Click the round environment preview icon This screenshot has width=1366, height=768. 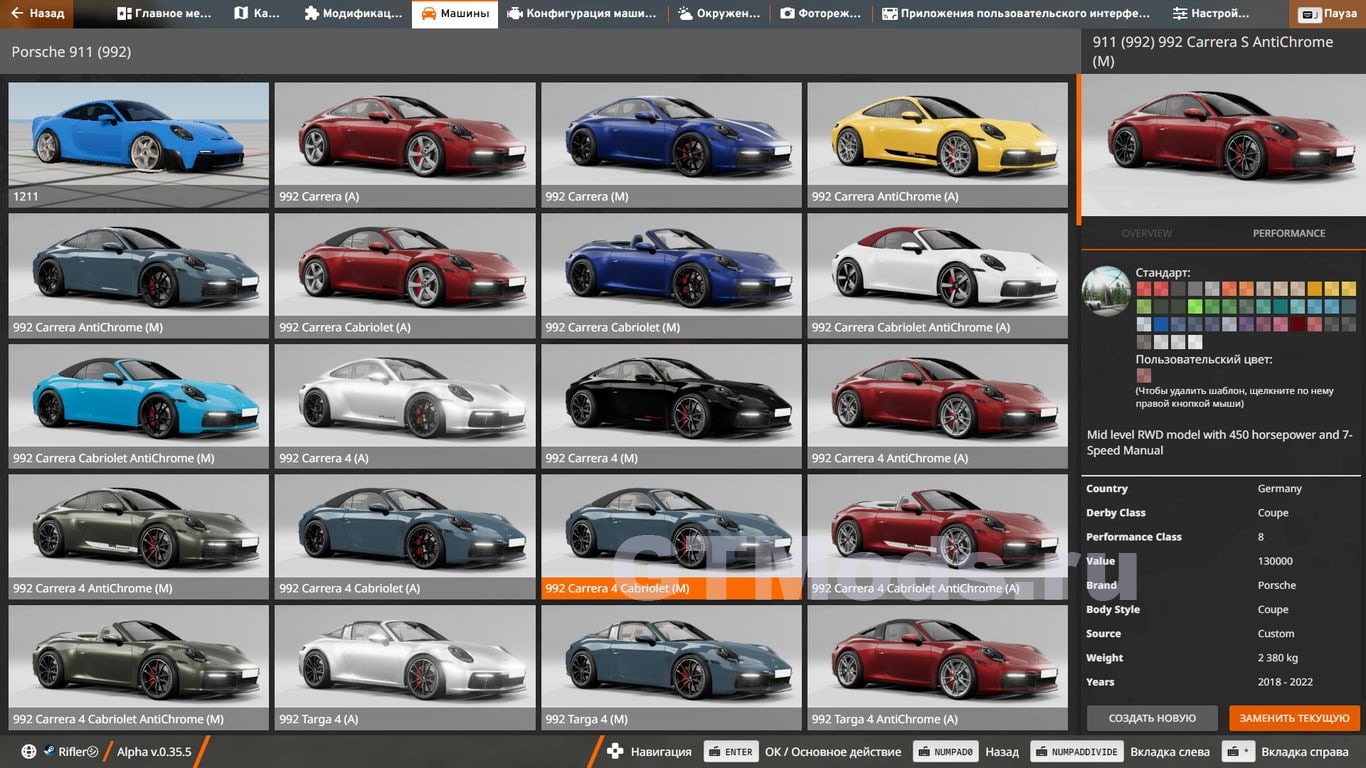pyautogui.click(x=1106, y=291)
